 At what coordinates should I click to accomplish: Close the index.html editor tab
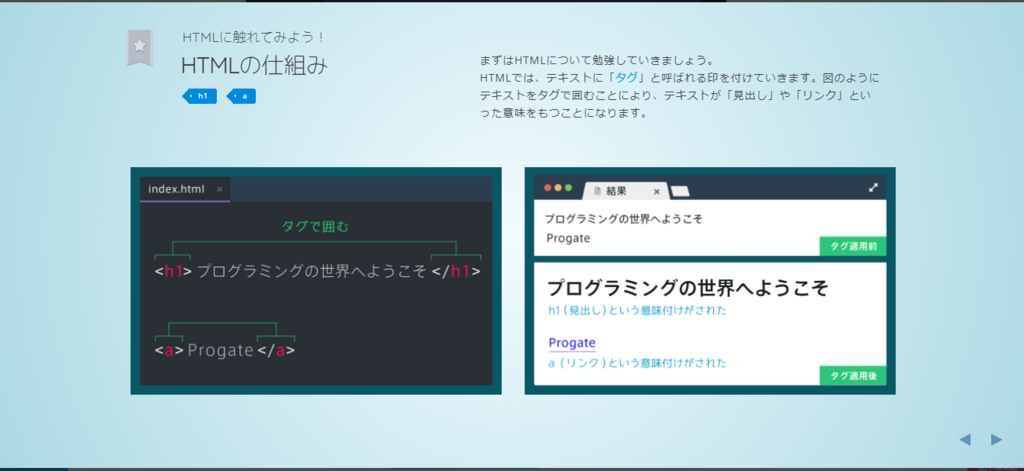pyautogui.click(x=219, y=189)
